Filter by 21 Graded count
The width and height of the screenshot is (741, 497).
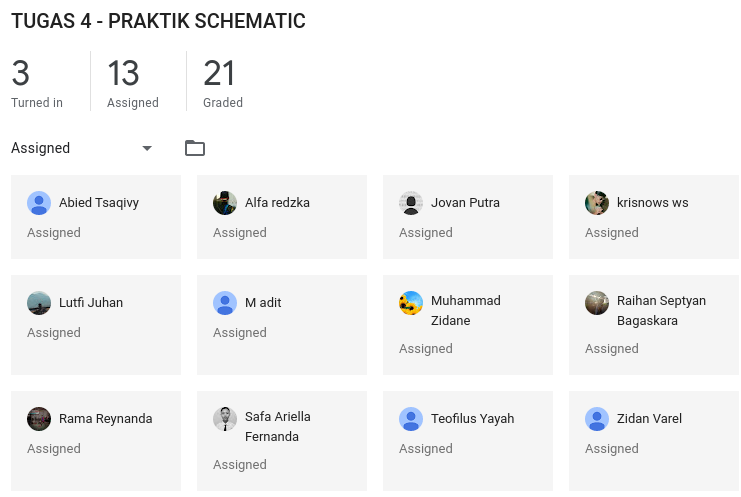point(223,82)
